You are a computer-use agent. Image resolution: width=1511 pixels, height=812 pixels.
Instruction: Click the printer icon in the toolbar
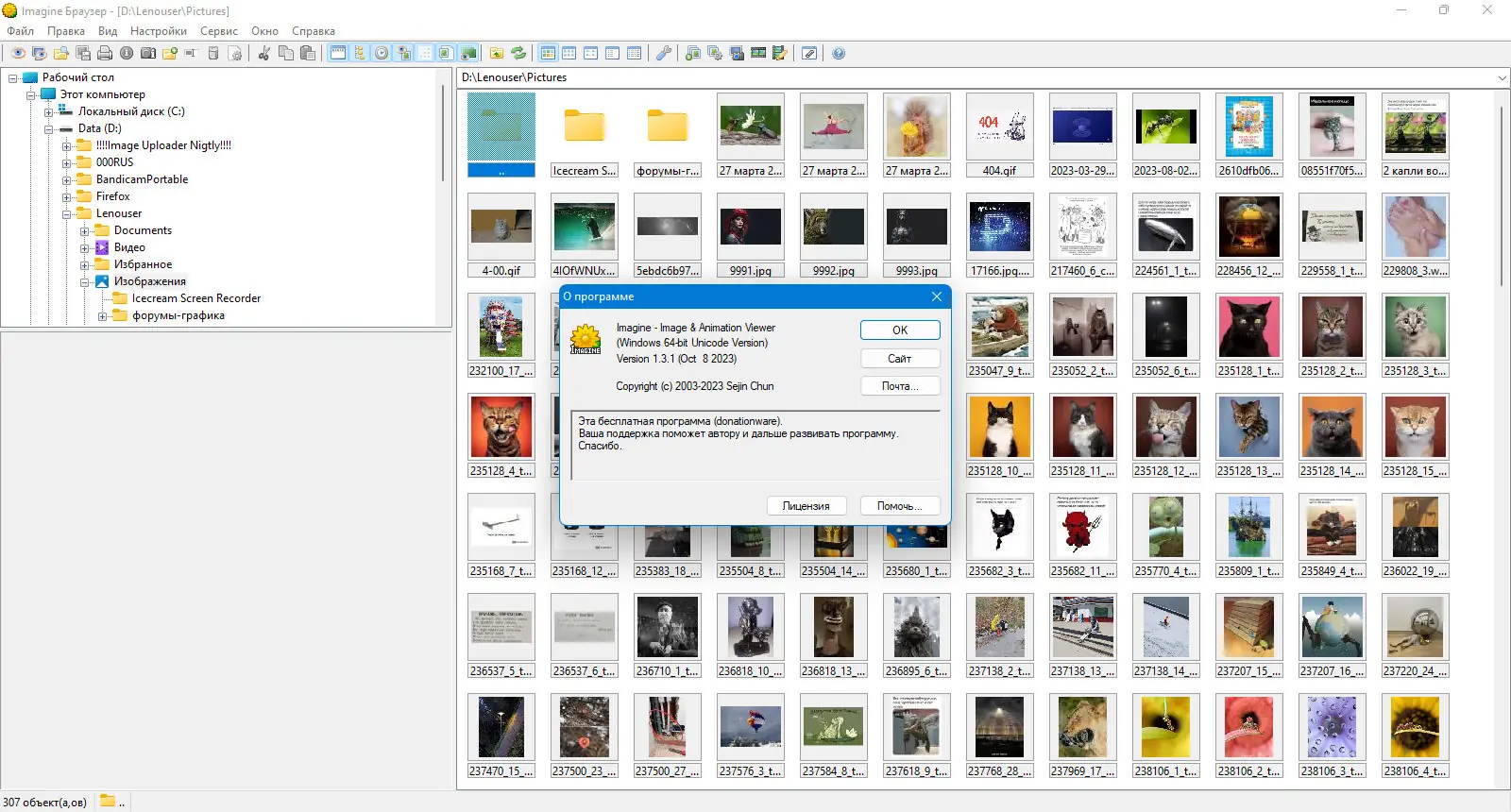point(105,53)
